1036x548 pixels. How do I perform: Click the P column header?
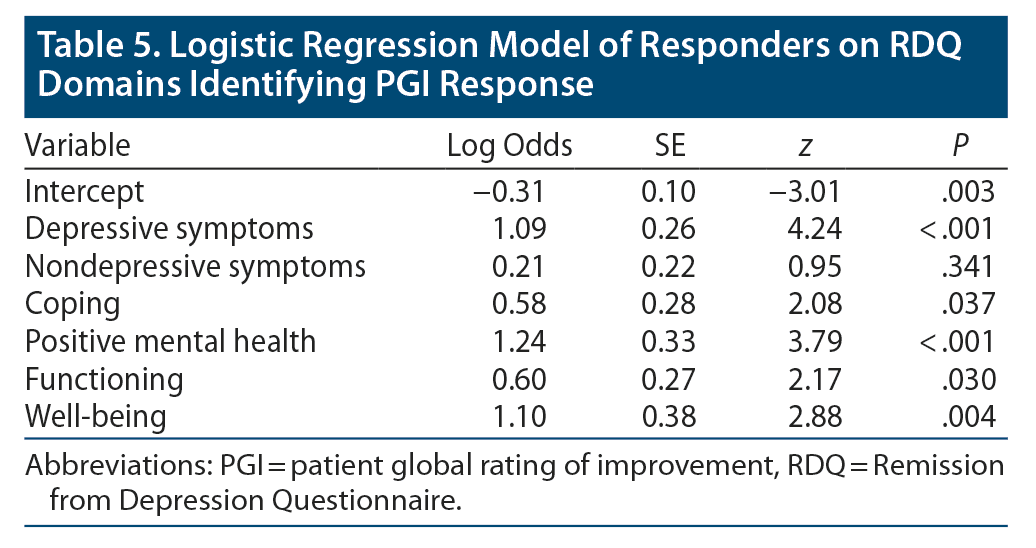[x=960, y=146]
